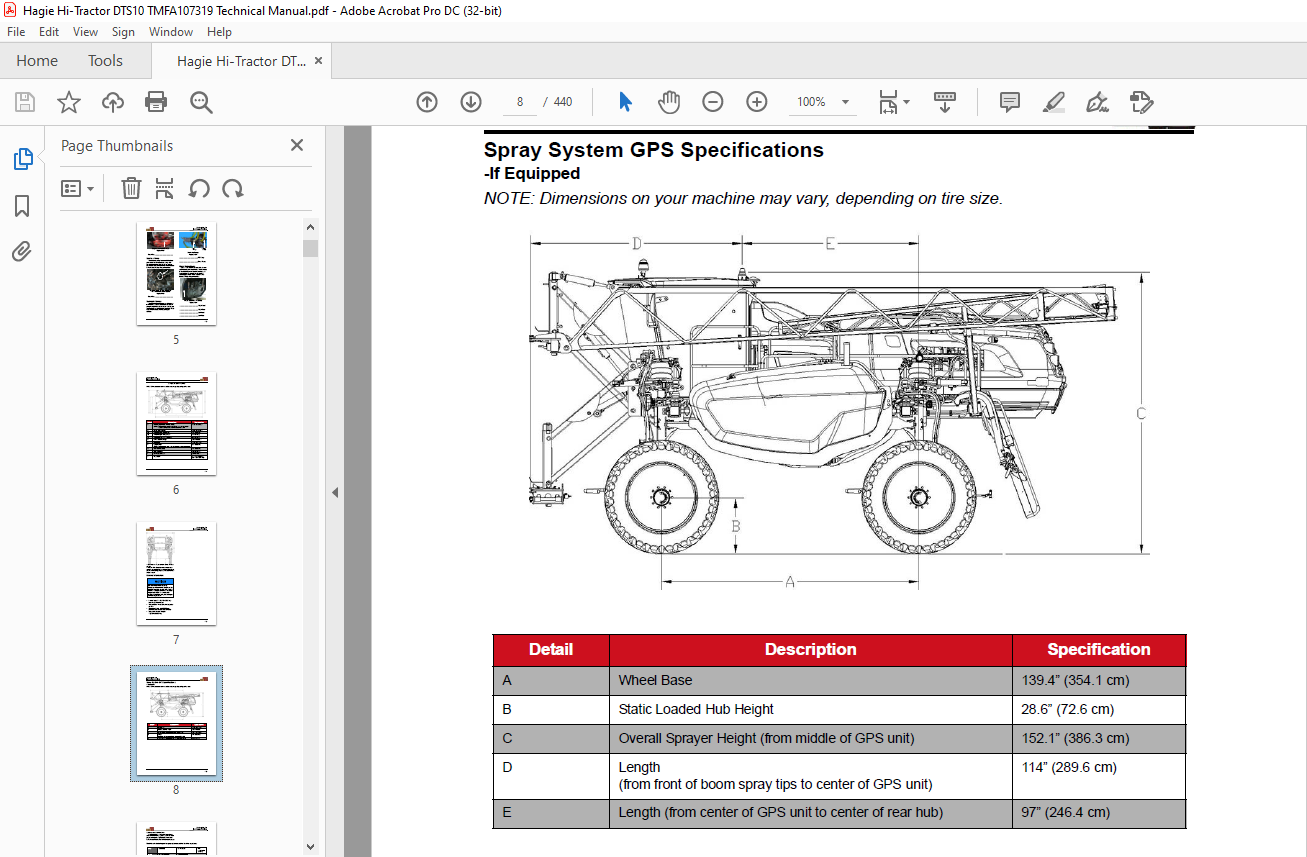
Task: Click the 139.4" (354.1 cm) specification cell
Action: 1099,680
